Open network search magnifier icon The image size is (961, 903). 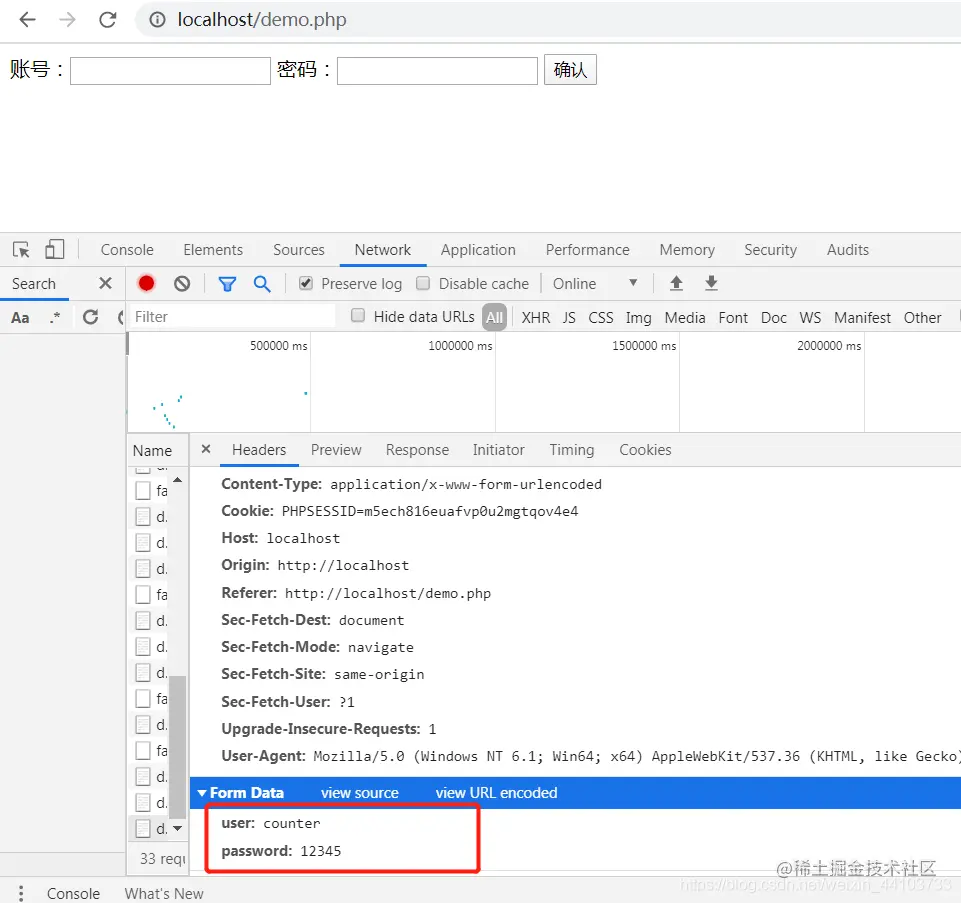[x=262, y=283]
